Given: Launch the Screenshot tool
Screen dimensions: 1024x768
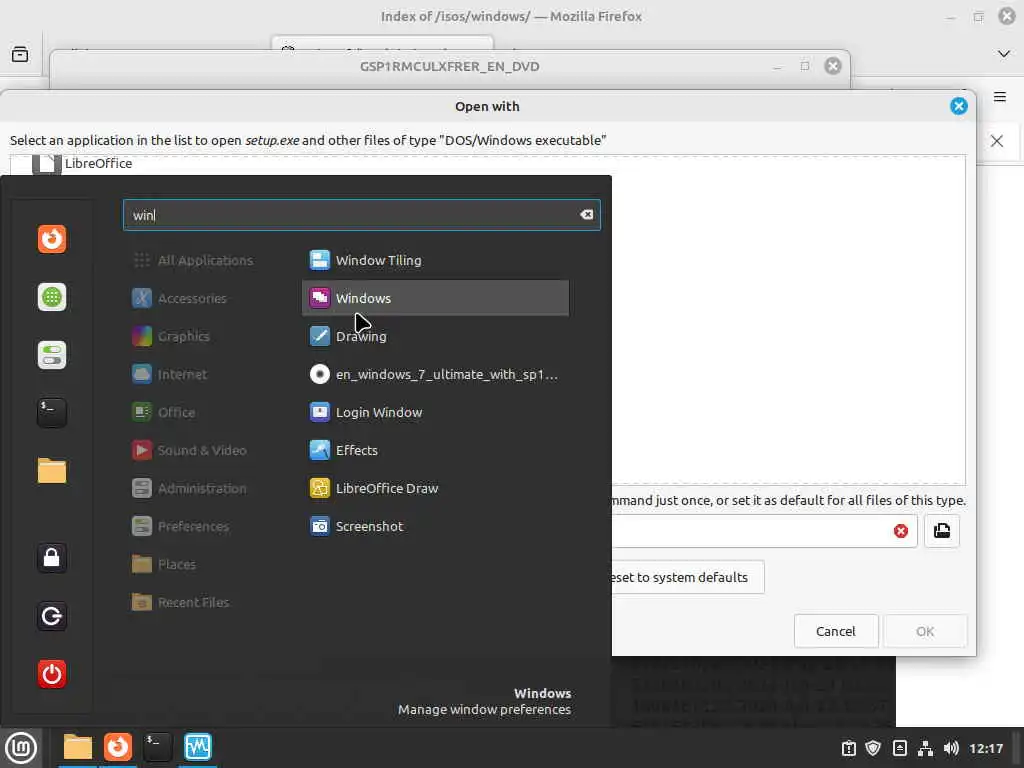Looking at the screenshot, I should (x=435, y=526).
